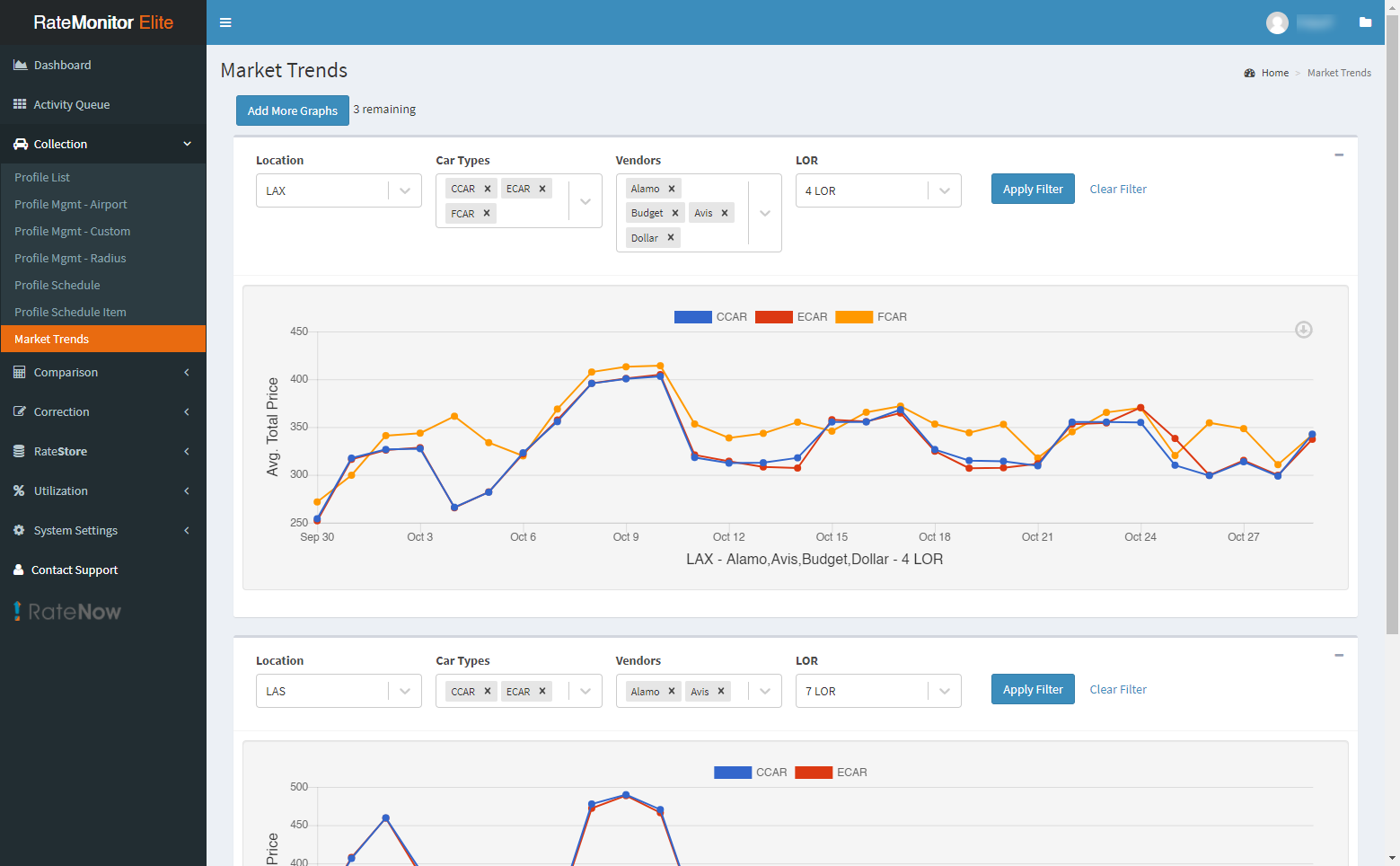Click the folder icon in top bar
This screenshot has width=1400, height=866.
[1365, 22]
